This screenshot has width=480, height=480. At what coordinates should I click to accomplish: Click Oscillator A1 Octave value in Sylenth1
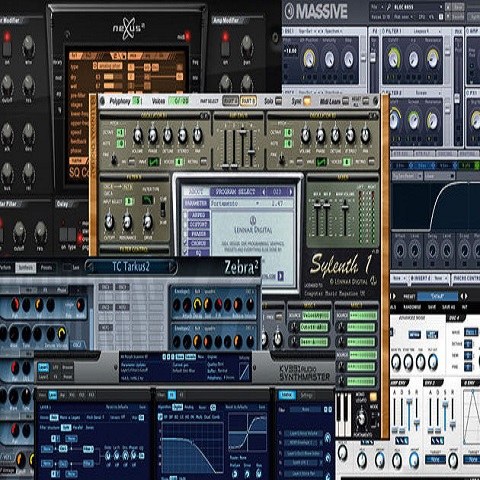pos(120,133)
